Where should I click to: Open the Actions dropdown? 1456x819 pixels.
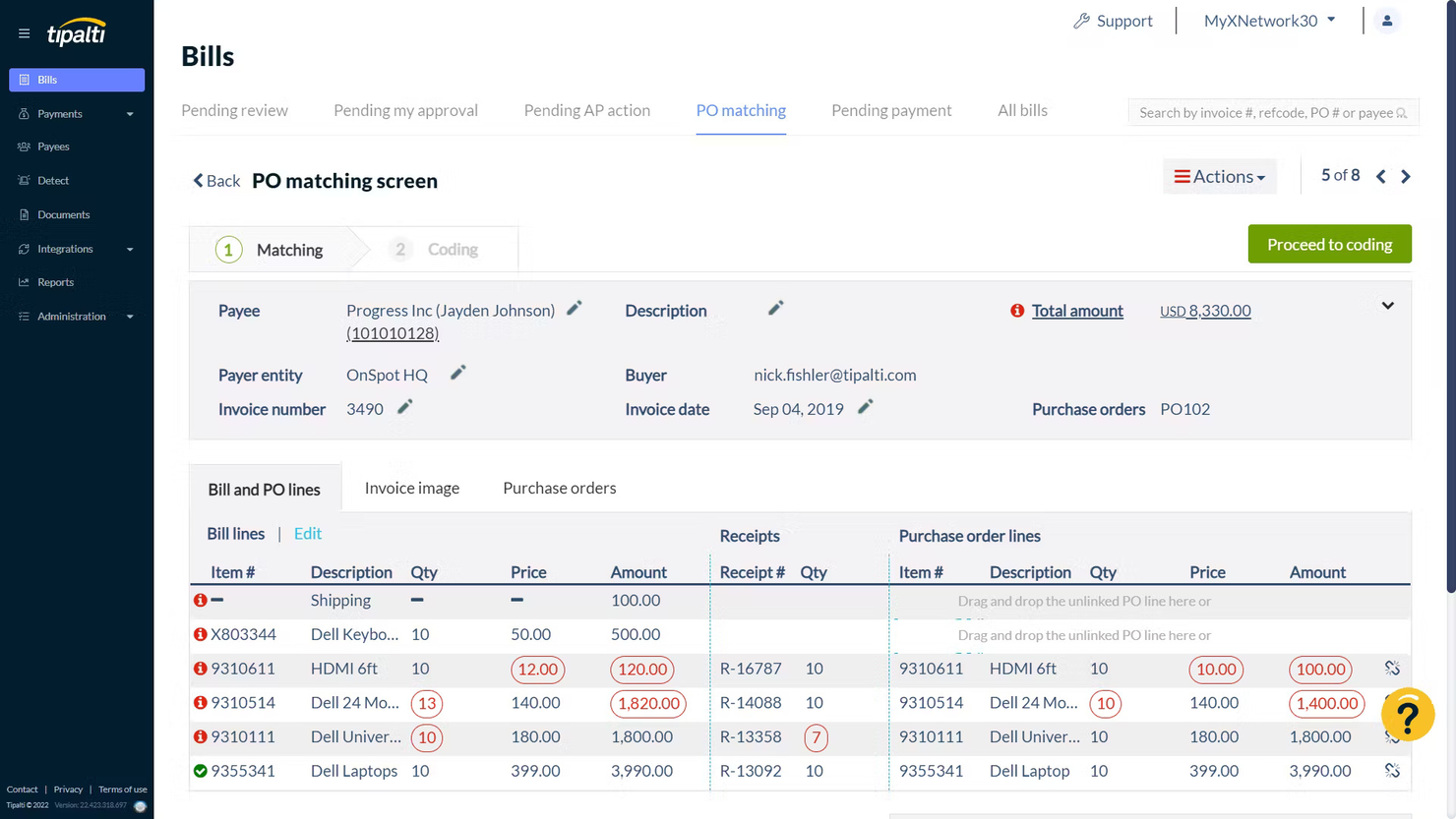(1219, 176)
